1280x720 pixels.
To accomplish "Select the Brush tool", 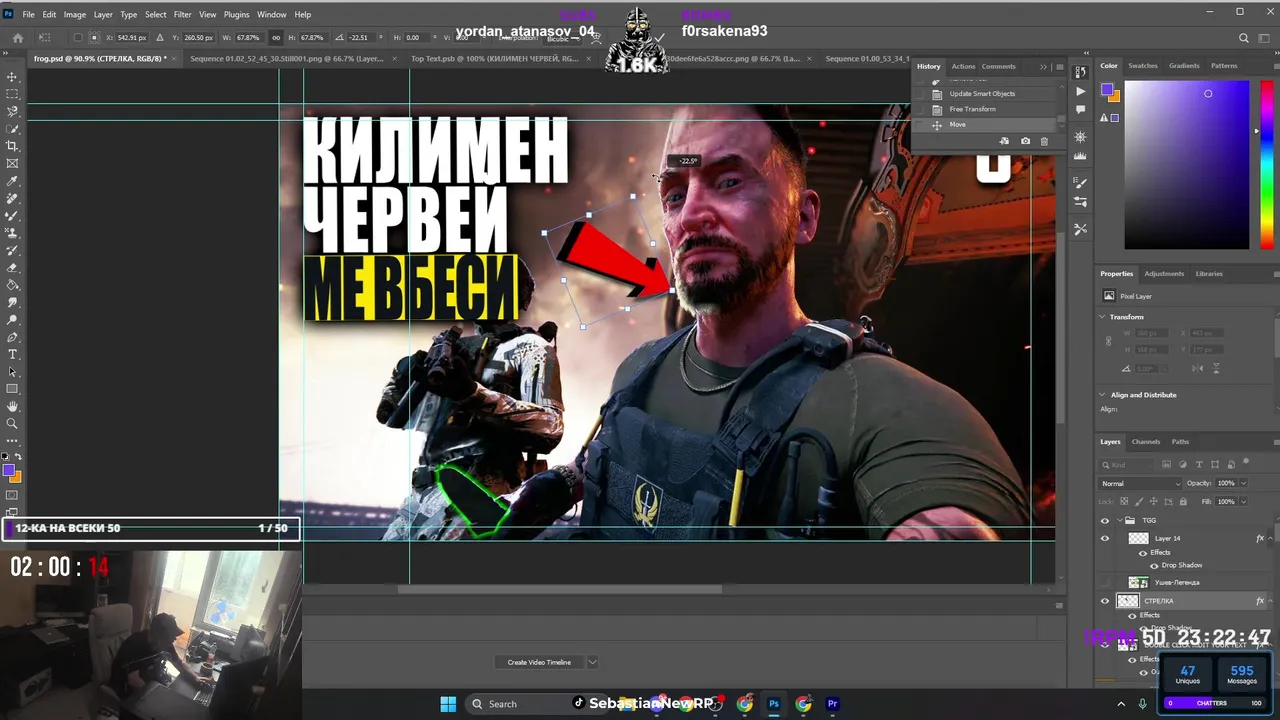I will coord(12,215).
